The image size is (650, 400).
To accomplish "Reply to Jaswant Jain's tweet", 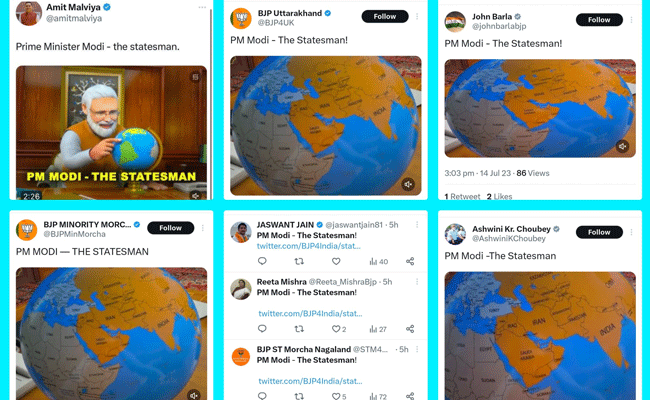I will click(262, 261).
